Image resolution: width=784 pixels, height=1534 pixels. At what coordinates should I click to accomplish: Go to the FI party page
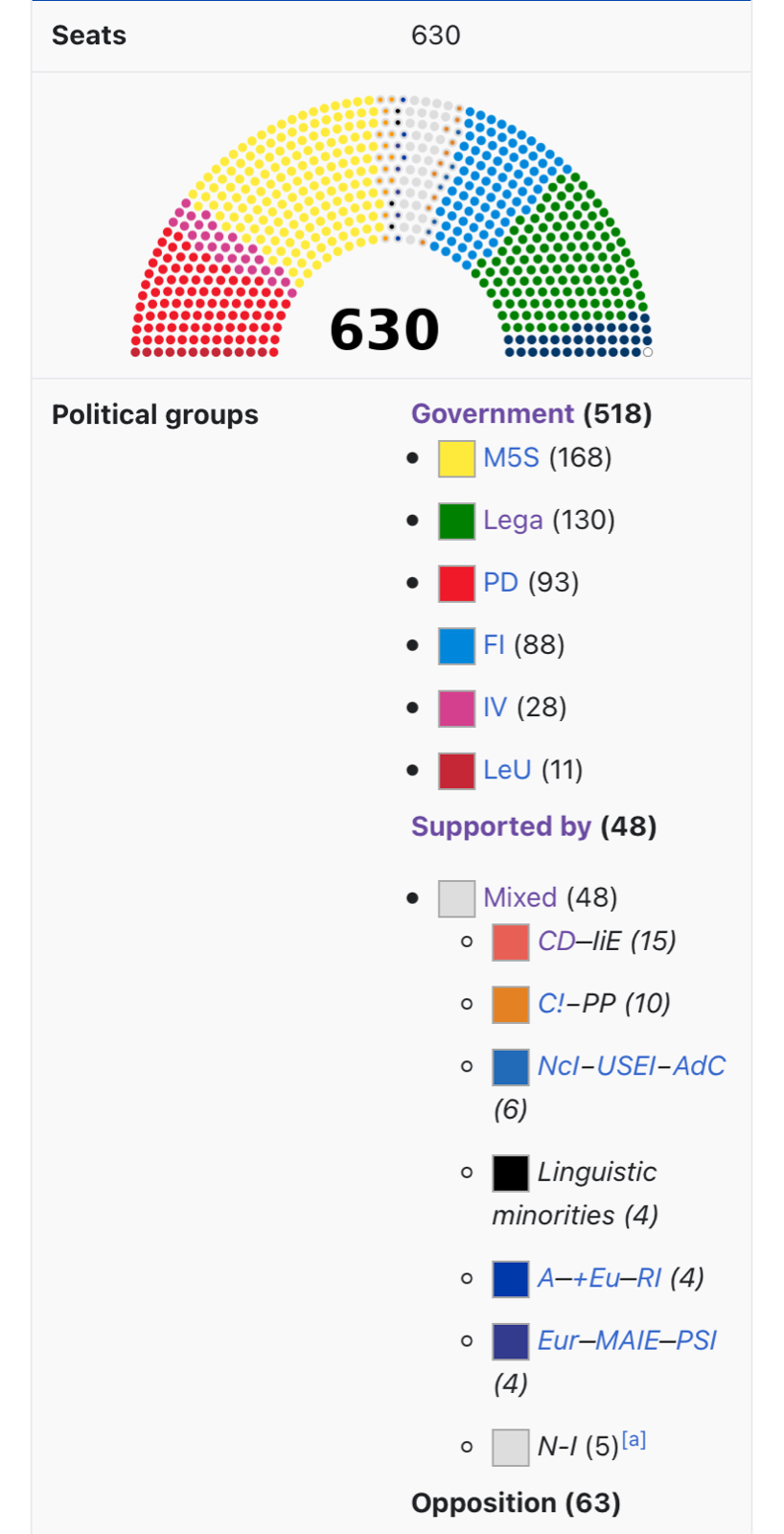[x=494, y=644]
